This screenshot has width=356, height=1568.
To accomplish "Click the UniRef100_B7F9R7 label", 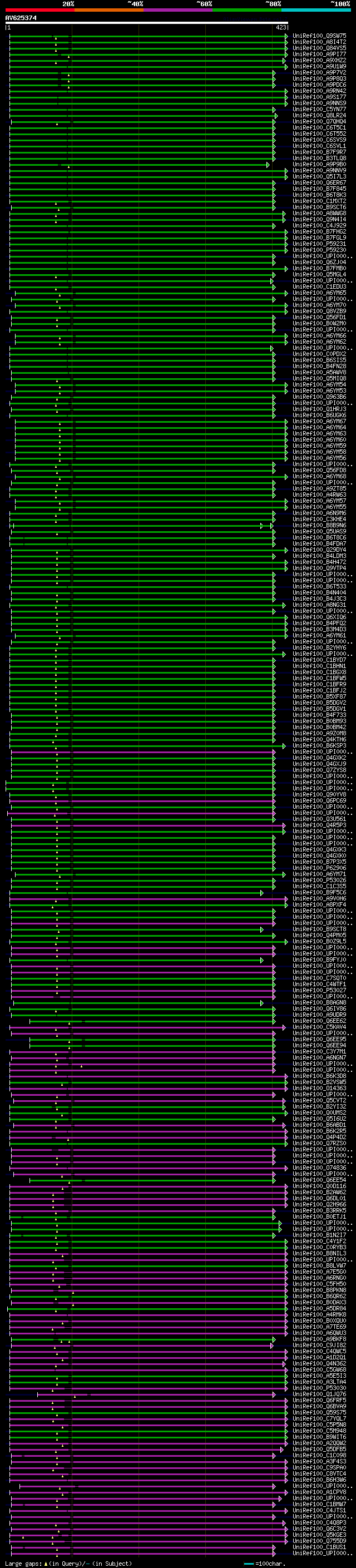I will [319, 152].
